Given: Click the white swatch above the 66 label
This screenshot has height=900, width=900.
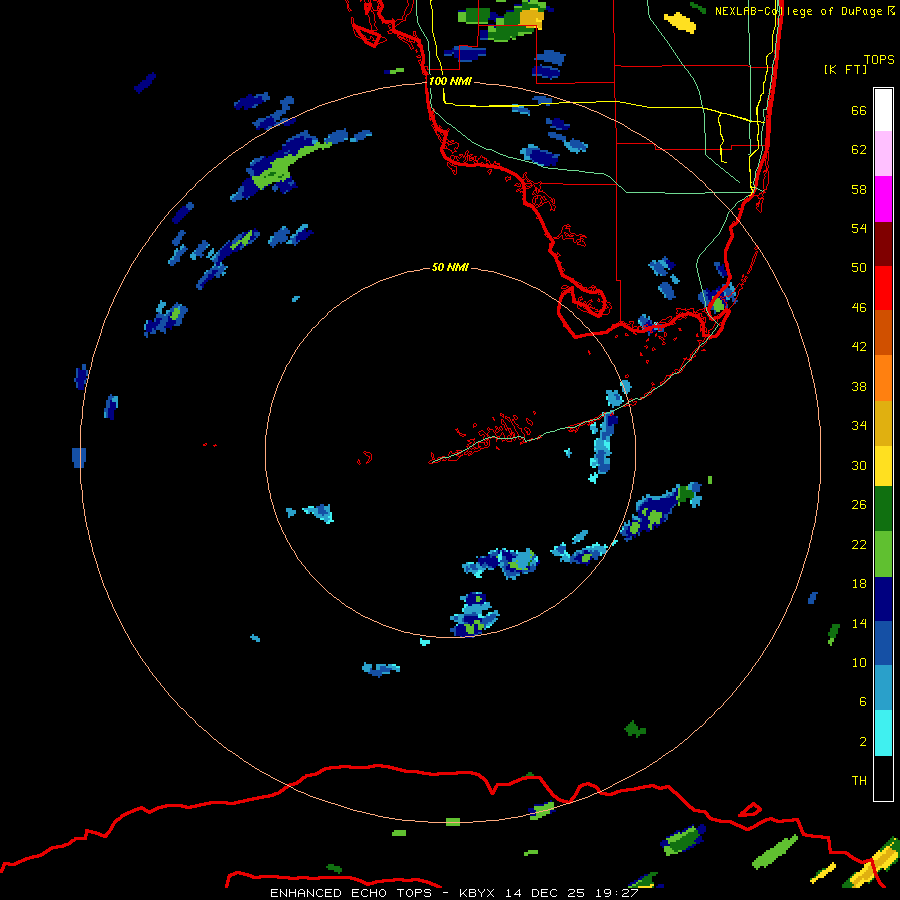Looking at the screenshot, I should point(883,110).
